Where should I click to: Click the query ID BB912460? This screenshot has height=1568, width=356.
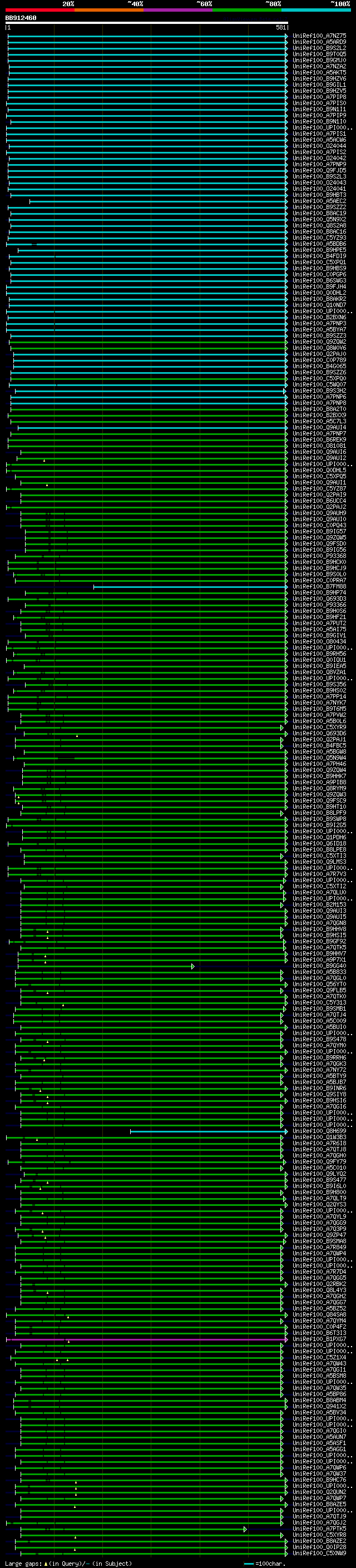click(x=21, y=18)
